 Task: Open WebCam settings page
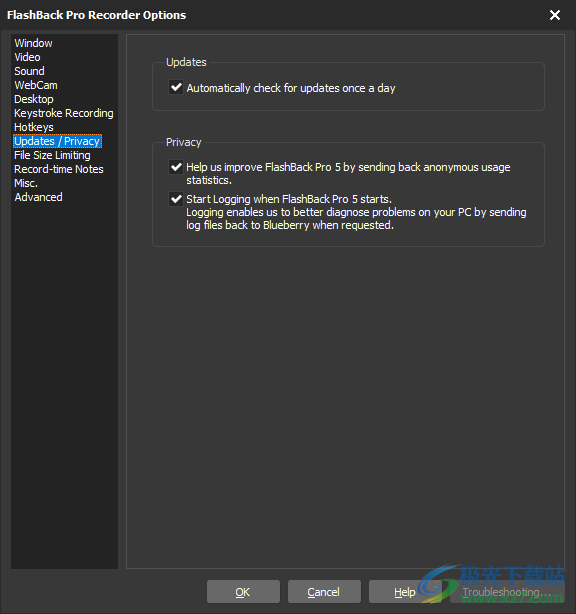coord(36,85)
